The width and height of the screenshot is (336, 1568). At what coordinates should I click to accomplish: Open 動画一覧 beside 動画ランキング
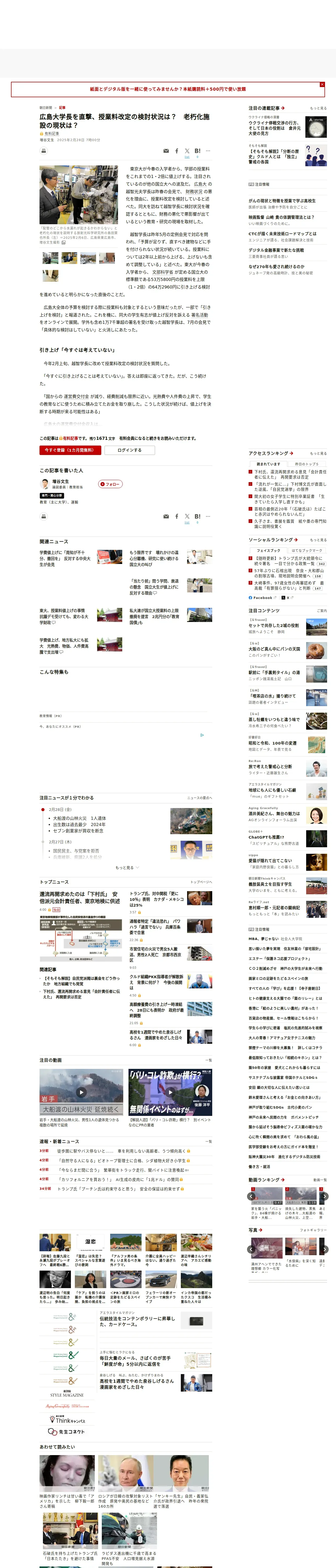click(320, 1180)
